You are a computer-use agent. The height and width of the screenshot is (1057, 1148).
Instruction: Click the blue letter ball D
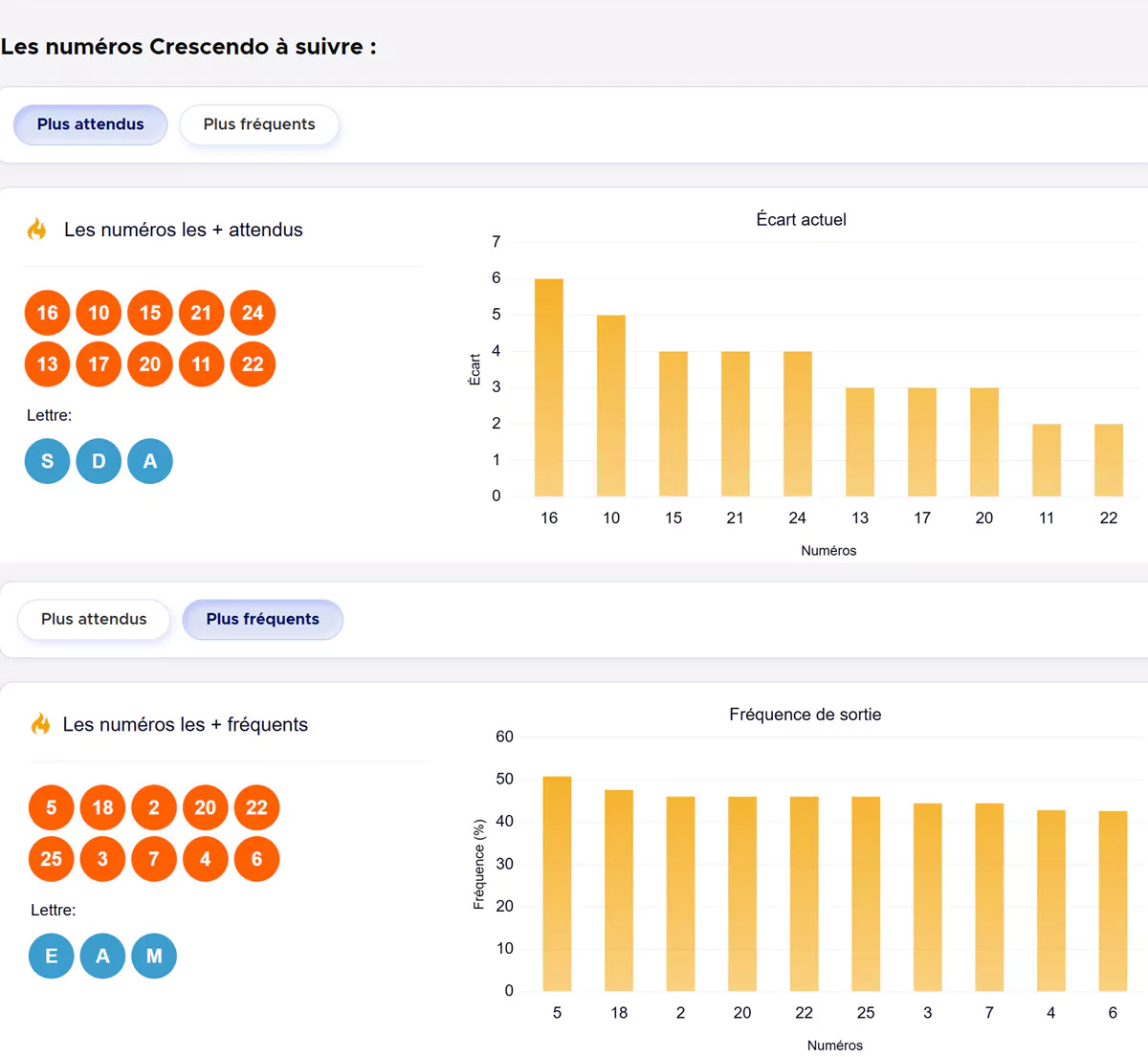[x=99, y=461]
